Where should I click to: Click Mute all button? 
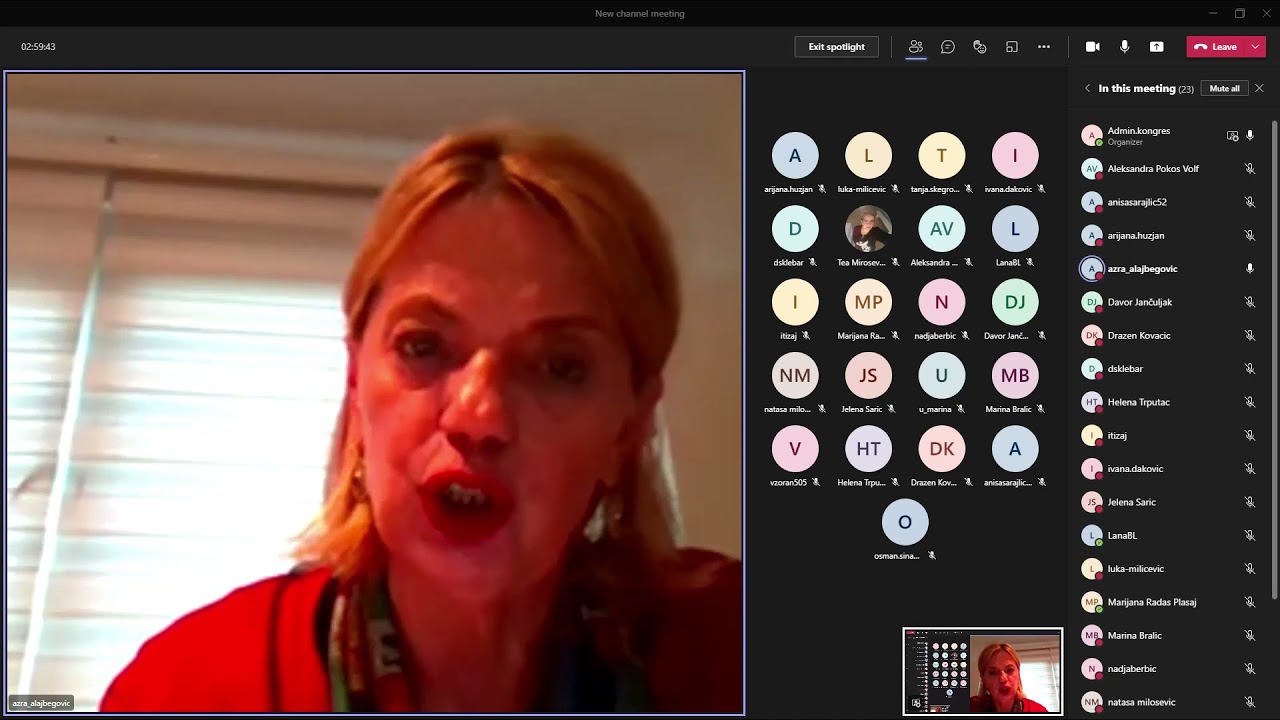(1224, 88)
